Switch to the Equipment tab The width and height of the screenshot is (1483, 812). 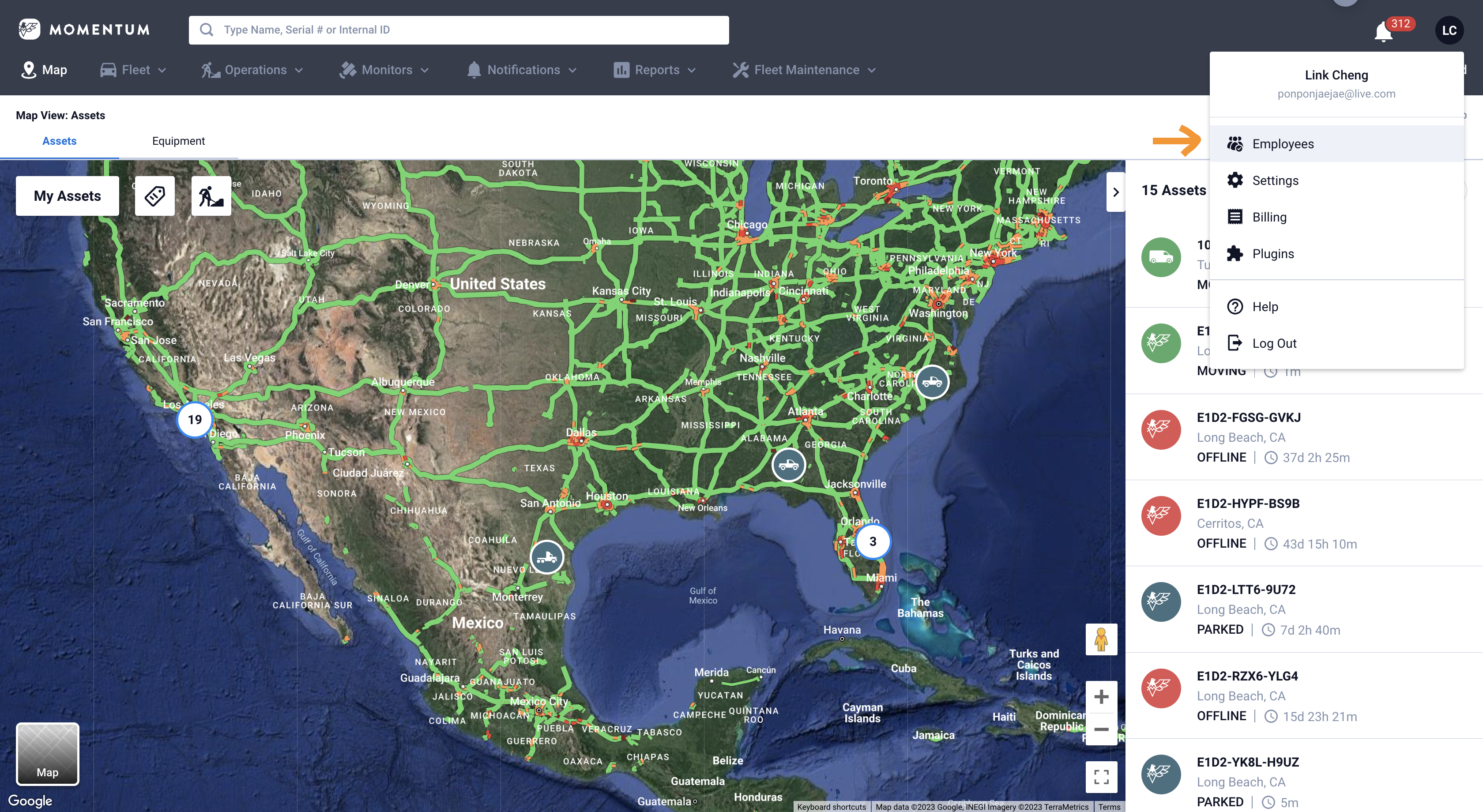coord(178,141)
